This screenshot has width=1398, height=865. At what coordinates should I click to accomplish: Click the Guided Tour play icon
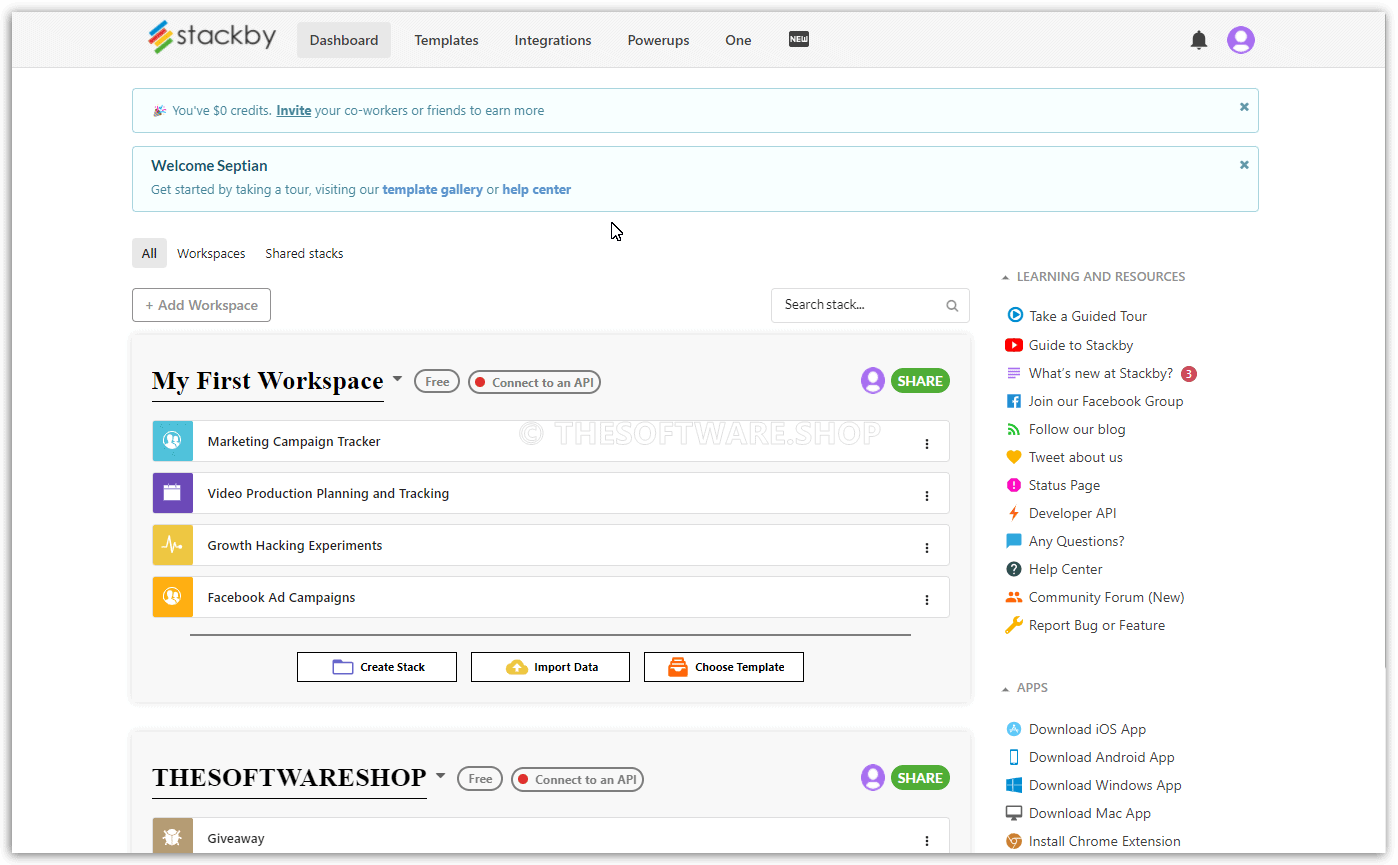(1015, 315)
